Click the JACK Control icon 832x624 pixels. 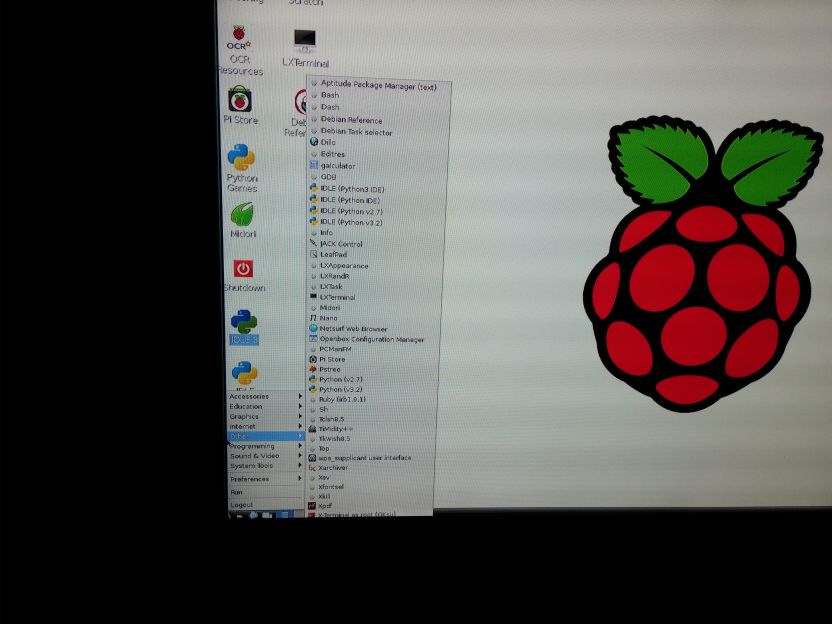pyautogui.click(x=313, y=243)
